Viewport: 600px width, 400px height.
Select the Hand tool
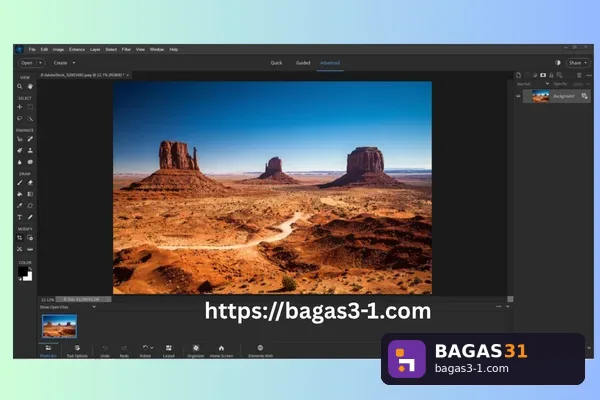(30, 87)
